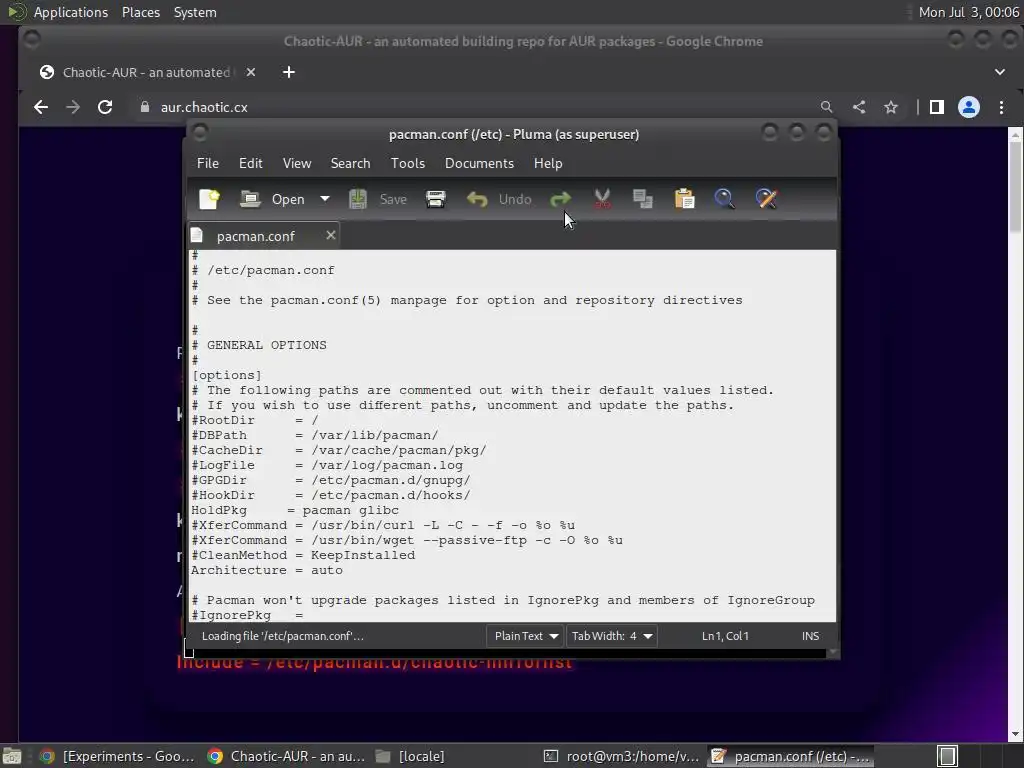1024x768 pixels.
Task: Open Chrome's three-dot menu
Action: (1001, 107)
